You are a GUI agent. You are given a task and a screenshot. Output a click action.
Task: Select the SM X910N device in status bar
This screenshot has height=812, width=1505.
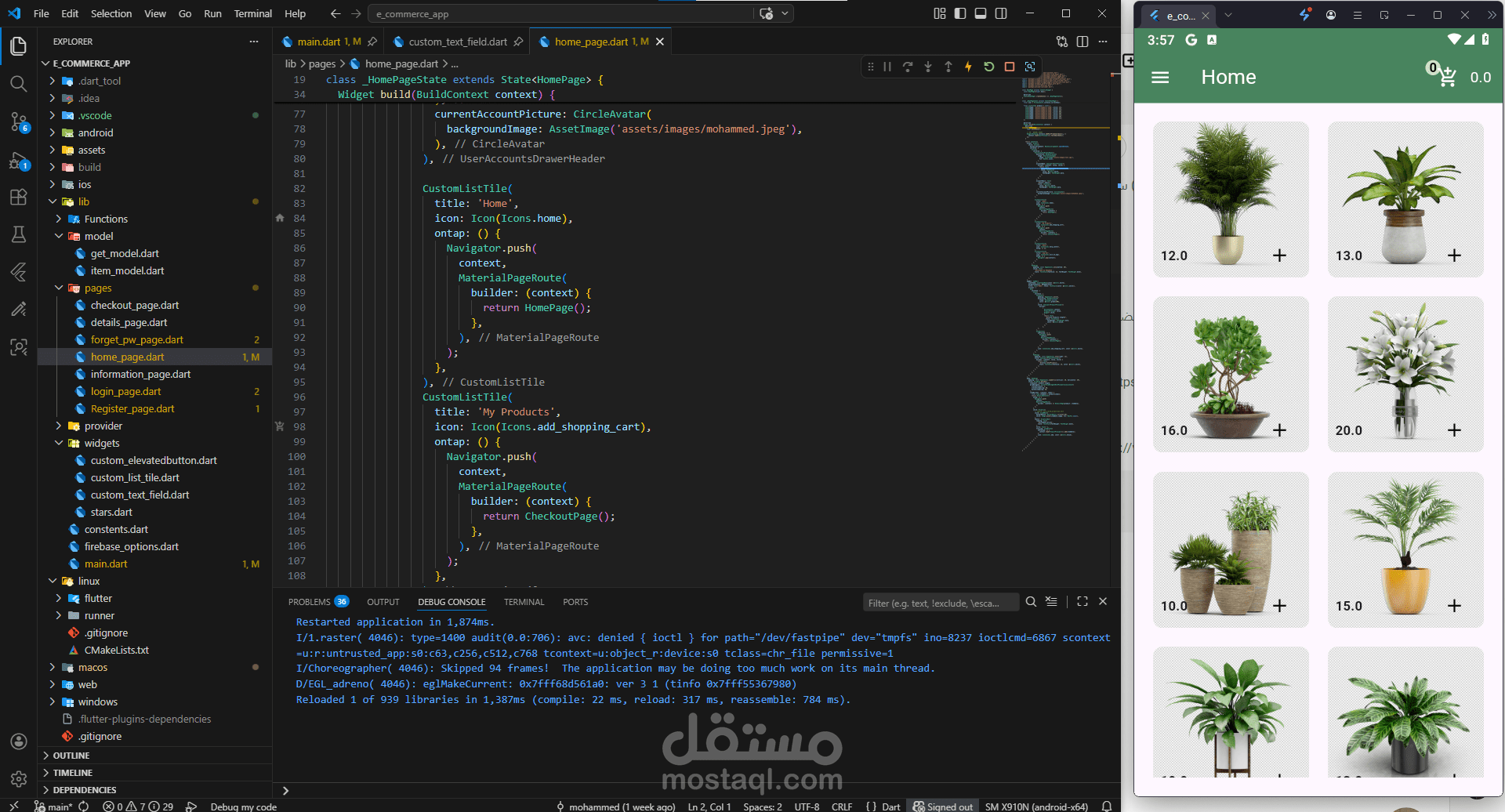point(1036,807)
